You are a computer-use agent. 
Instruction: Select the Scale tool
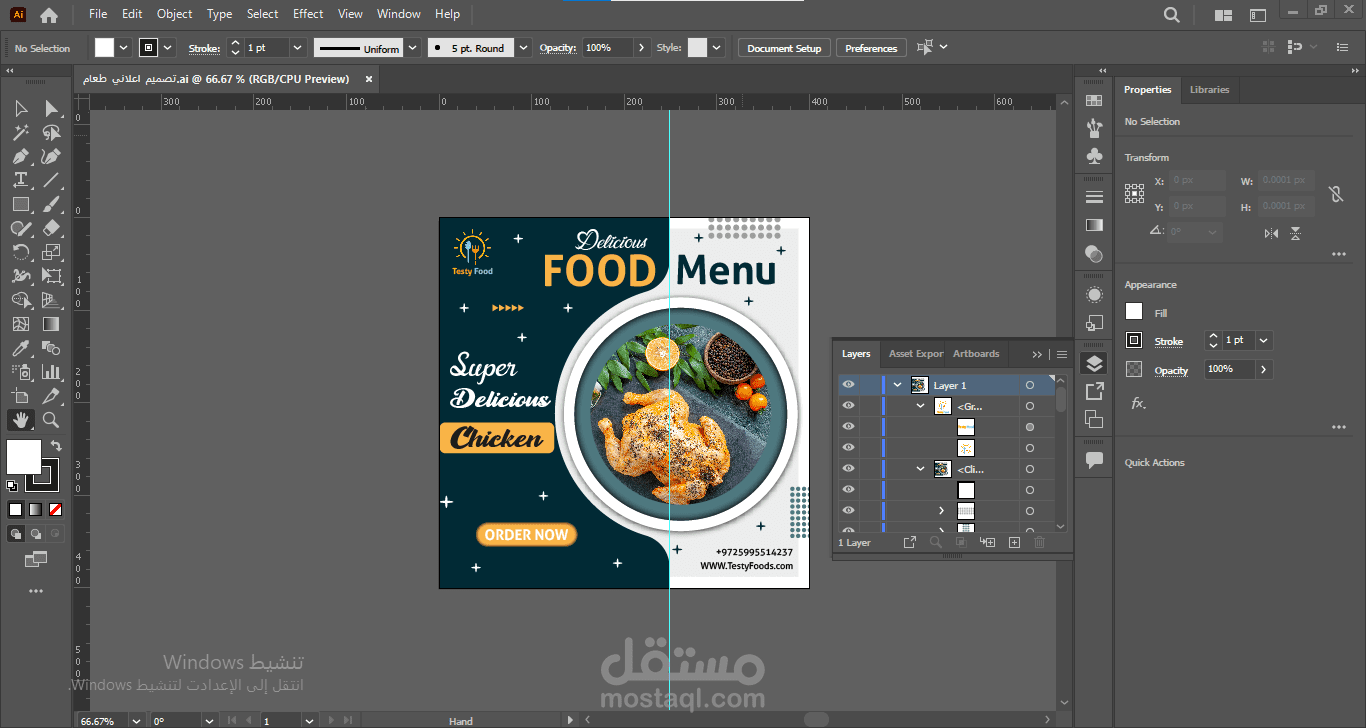click(51, 252)
